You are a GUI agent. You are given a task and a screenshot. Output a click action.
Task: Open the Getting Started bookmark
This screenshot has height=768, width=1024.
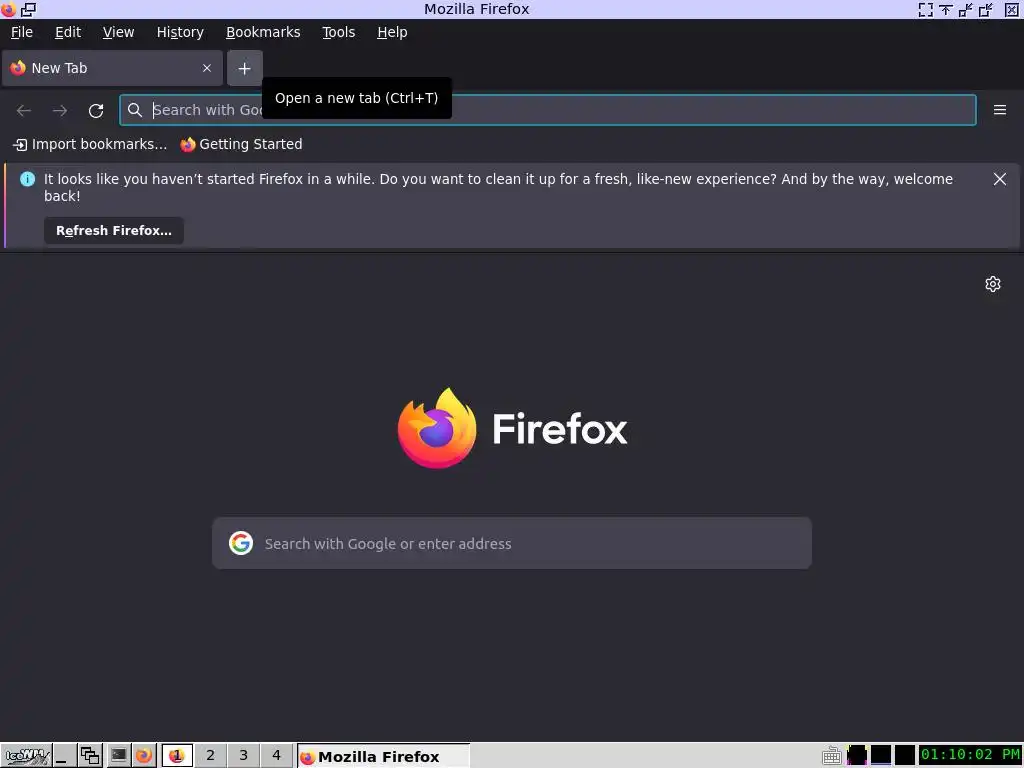[x=241, y=144]
